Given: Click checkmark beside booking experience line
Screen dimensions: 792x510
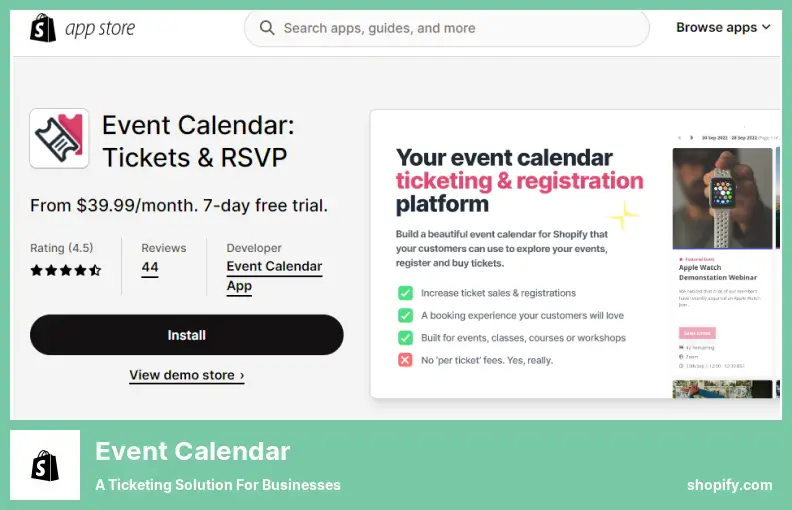Looking at the screenshot, I should (405, 315).
